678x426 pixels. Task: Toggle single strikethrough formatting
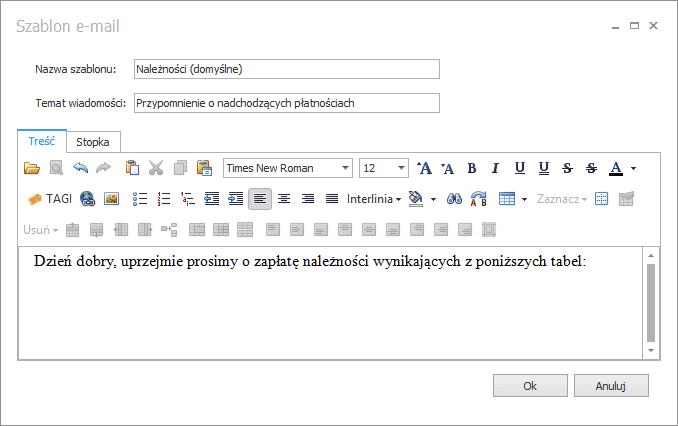(567, 168)
